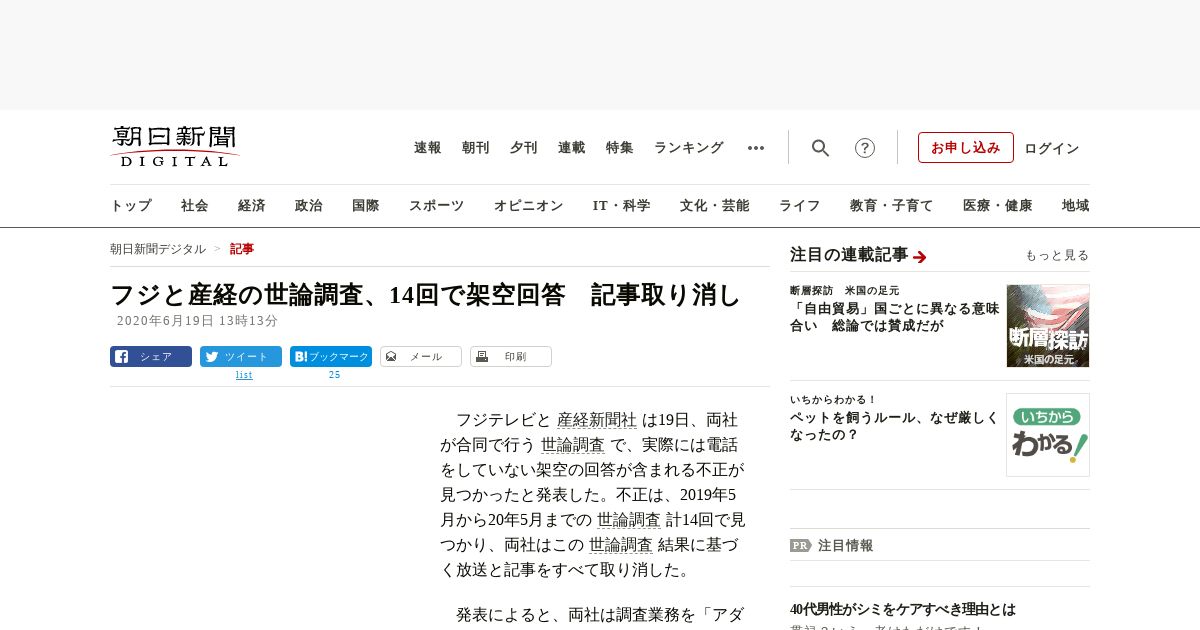
Task: Click the bookmark count 25
Action: (x=334, y=375)
